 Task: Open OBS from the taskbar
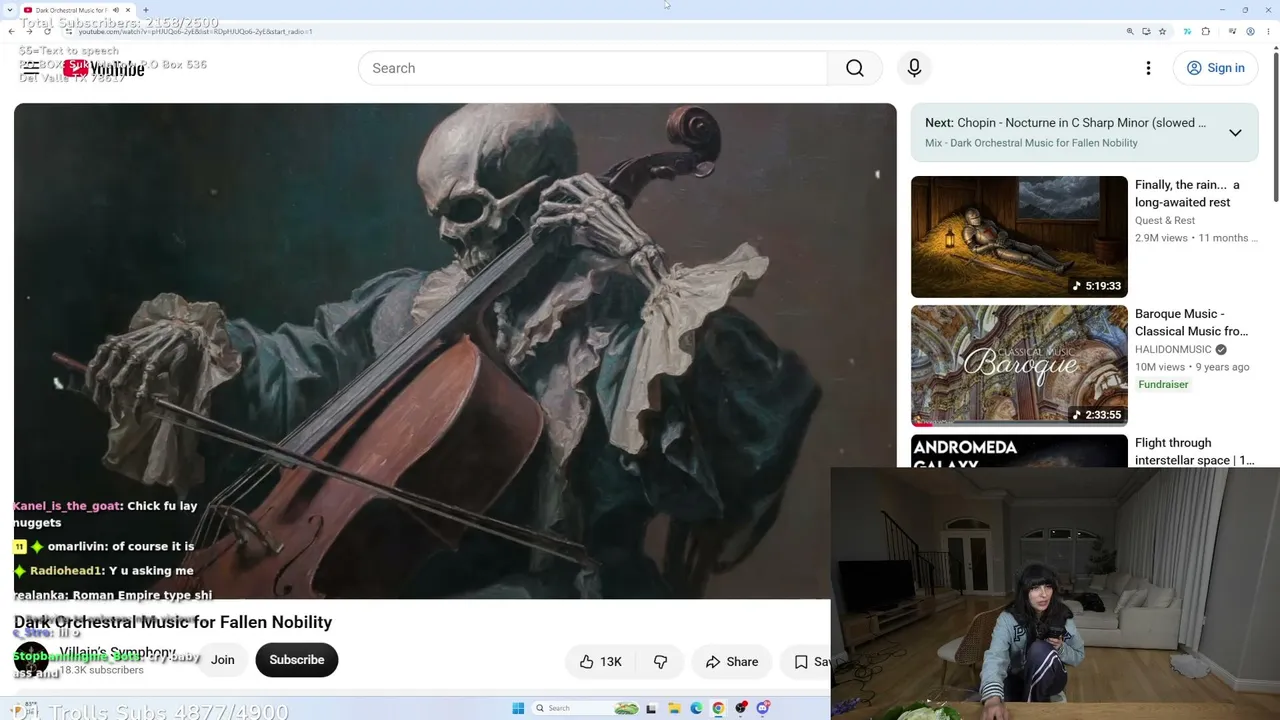tap(741, 708)
